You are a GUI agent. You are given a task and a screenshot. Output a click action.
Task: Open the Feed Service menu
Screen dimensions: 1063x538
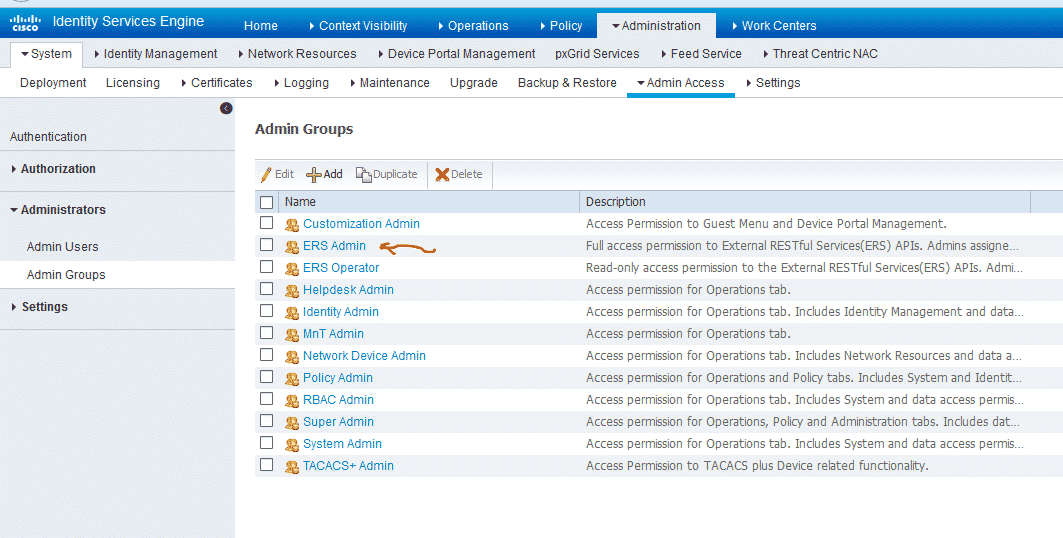[x=702, y=54]
